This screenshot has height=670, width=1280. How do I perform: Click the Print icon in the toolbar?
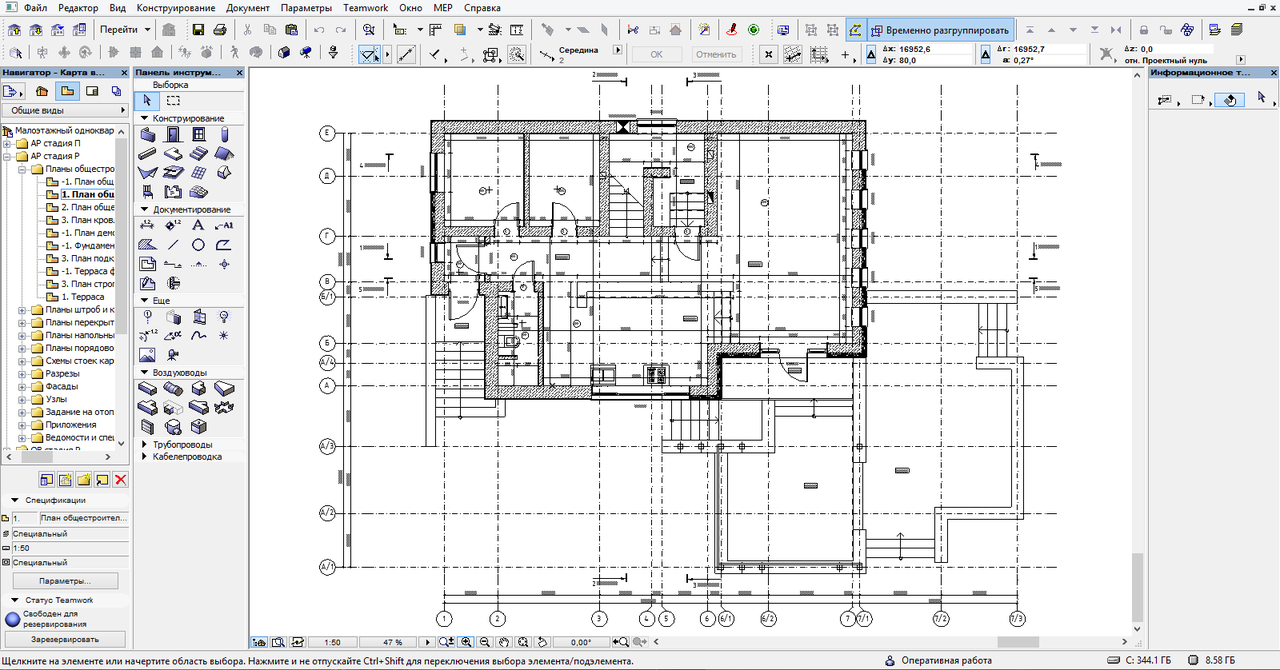click(222, 30)
